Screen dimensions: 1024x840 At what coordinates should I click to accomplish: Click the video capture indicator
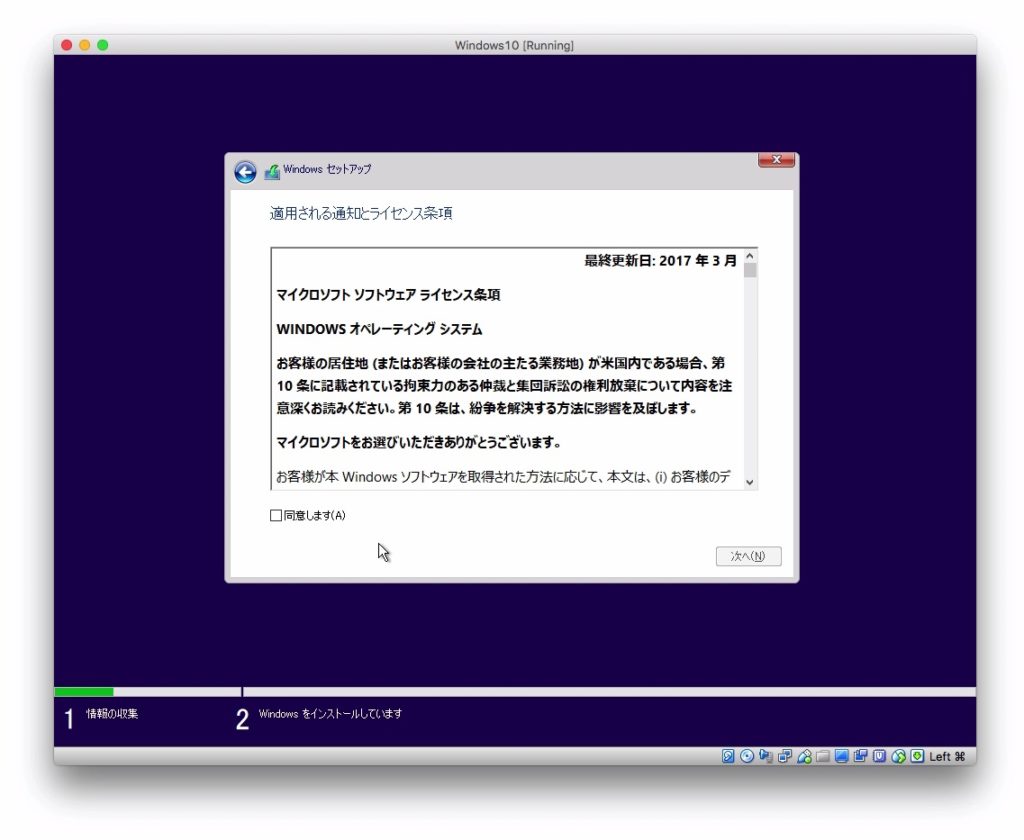(x=860, y=756)
